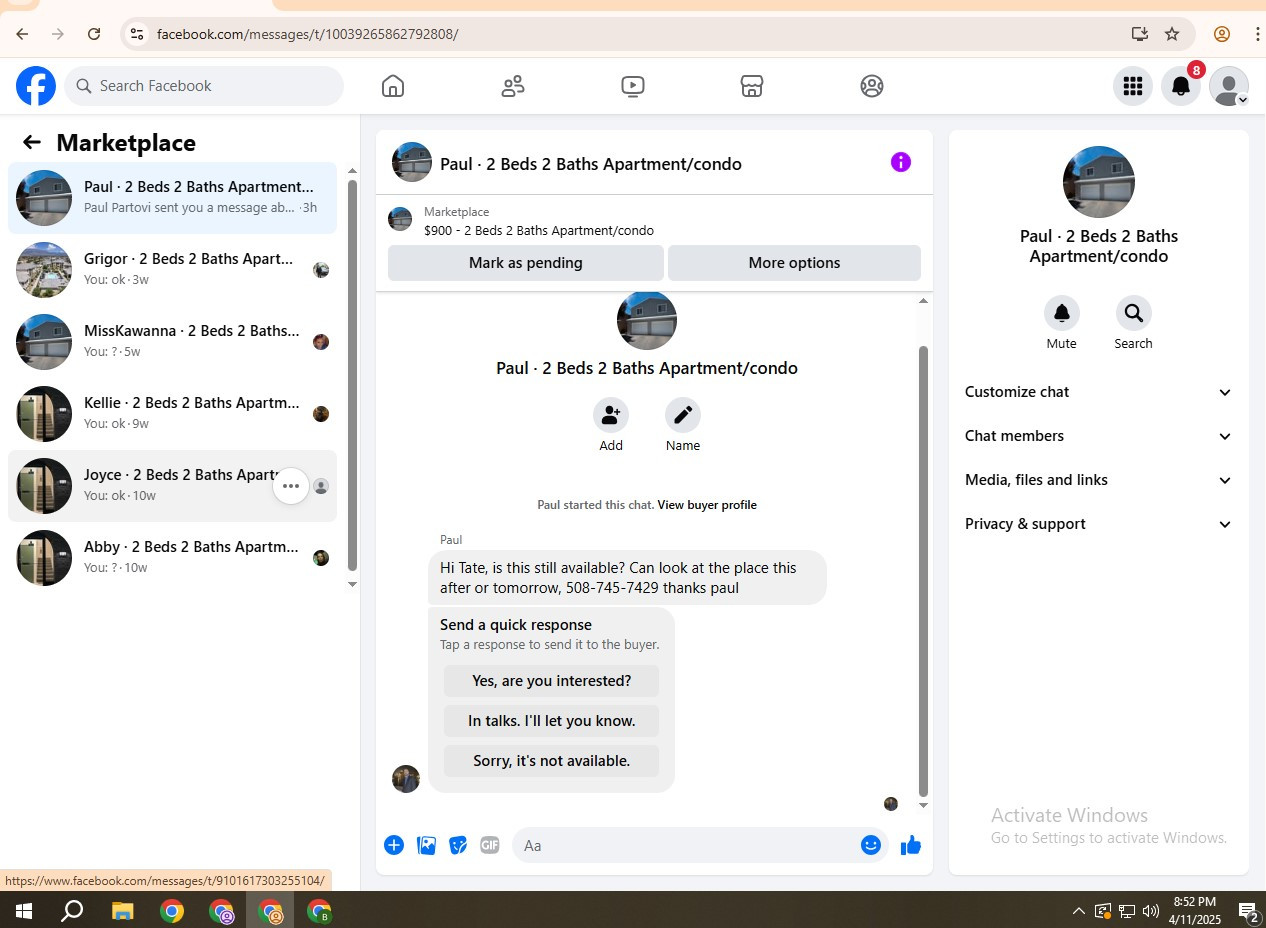Send a thumbs-up like
This screenshot has height=928, width=1266.
(910, 845)
